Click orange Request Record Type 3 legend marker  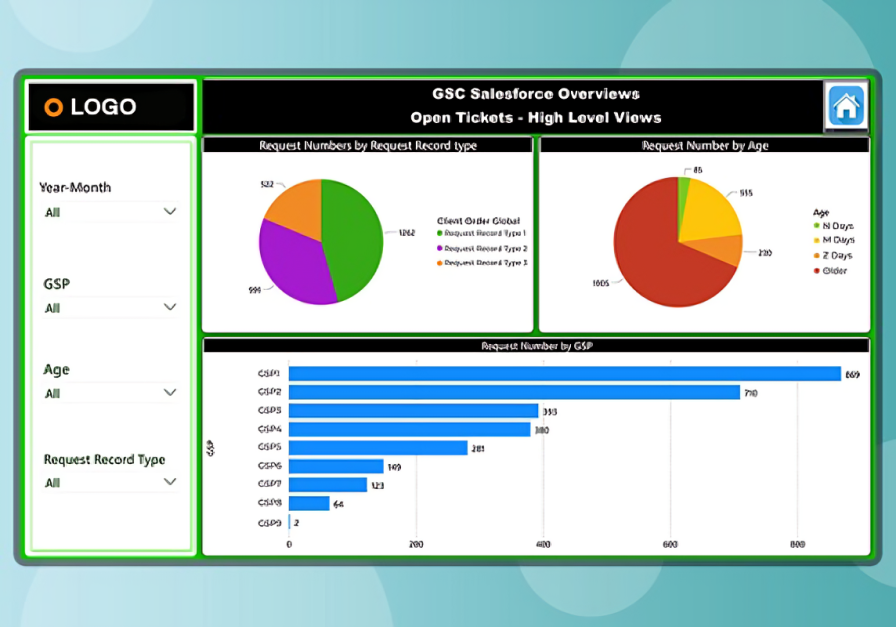coord(439,263)
